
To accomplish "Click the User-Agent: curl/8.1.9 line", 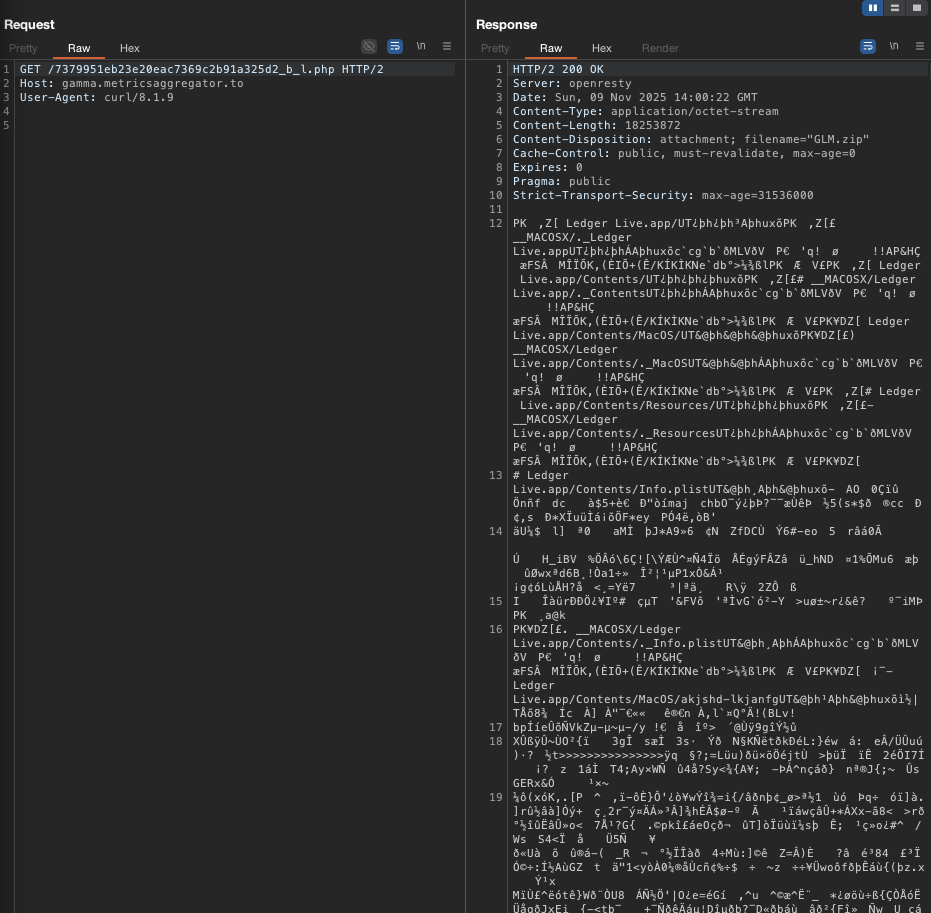I will tap(97, 97).
